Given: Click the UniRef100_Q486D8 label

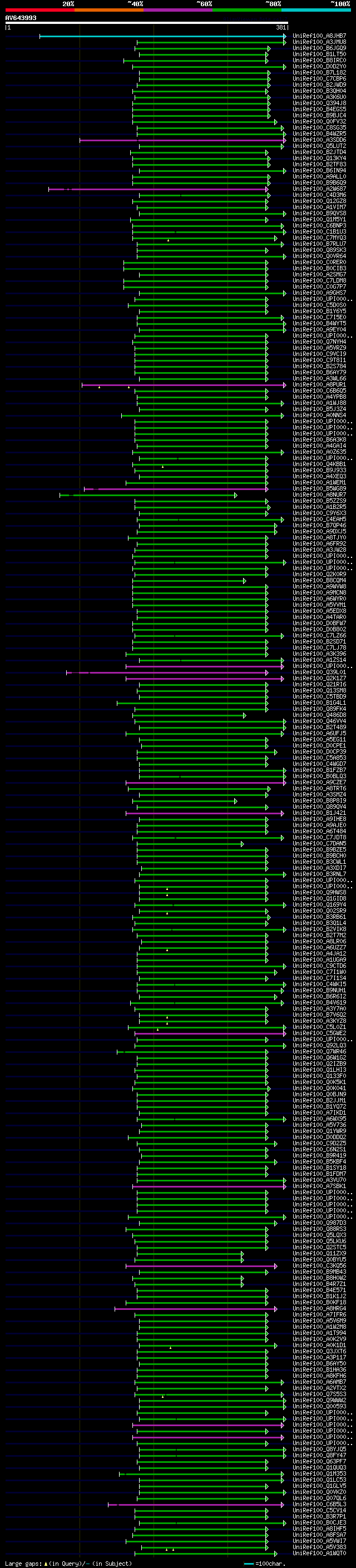Looking at the screenshot, I should pos(319,715).
